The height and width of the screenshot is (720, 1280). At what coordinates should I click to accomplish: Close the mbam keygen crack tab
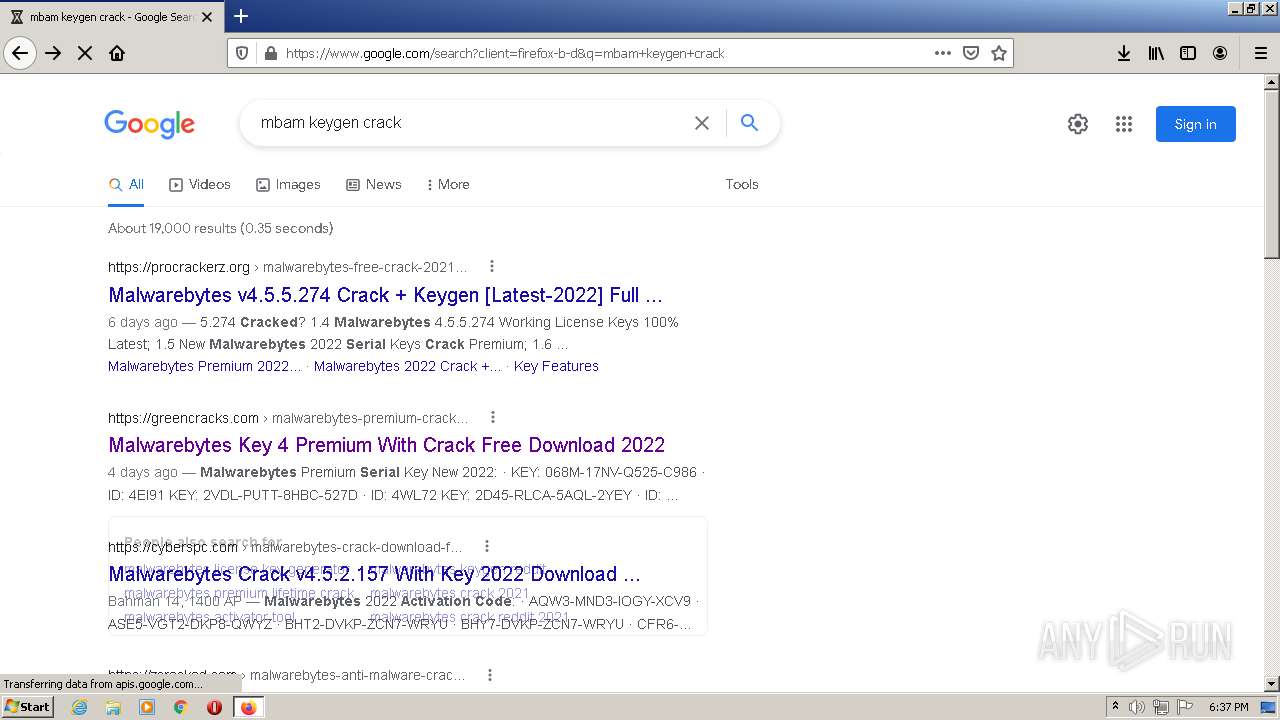click(207, 17)
